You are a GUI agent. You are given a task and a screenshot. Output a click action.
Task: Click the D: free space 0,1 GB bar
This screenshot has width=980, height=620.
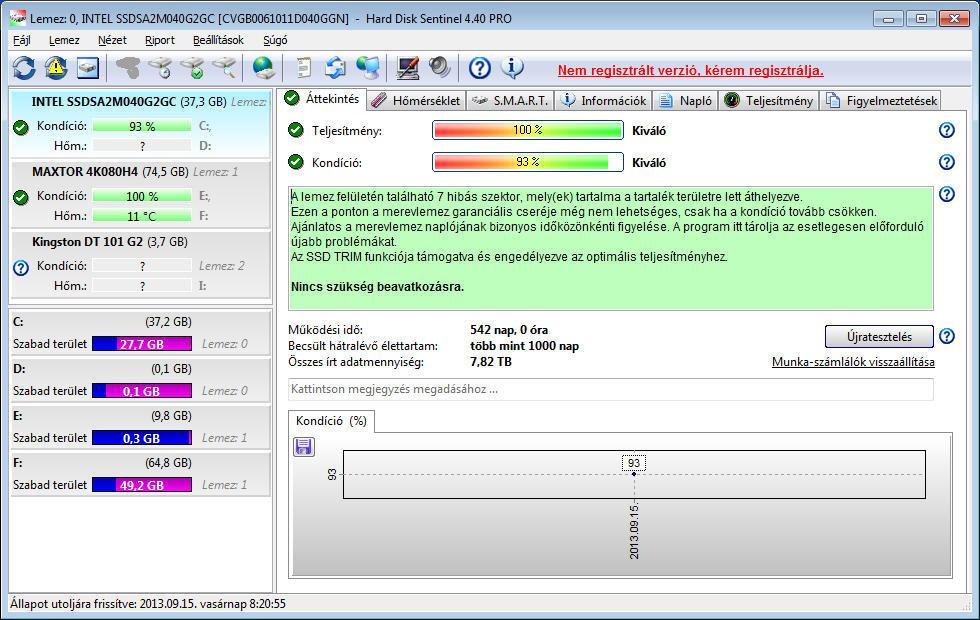[142, 391]
